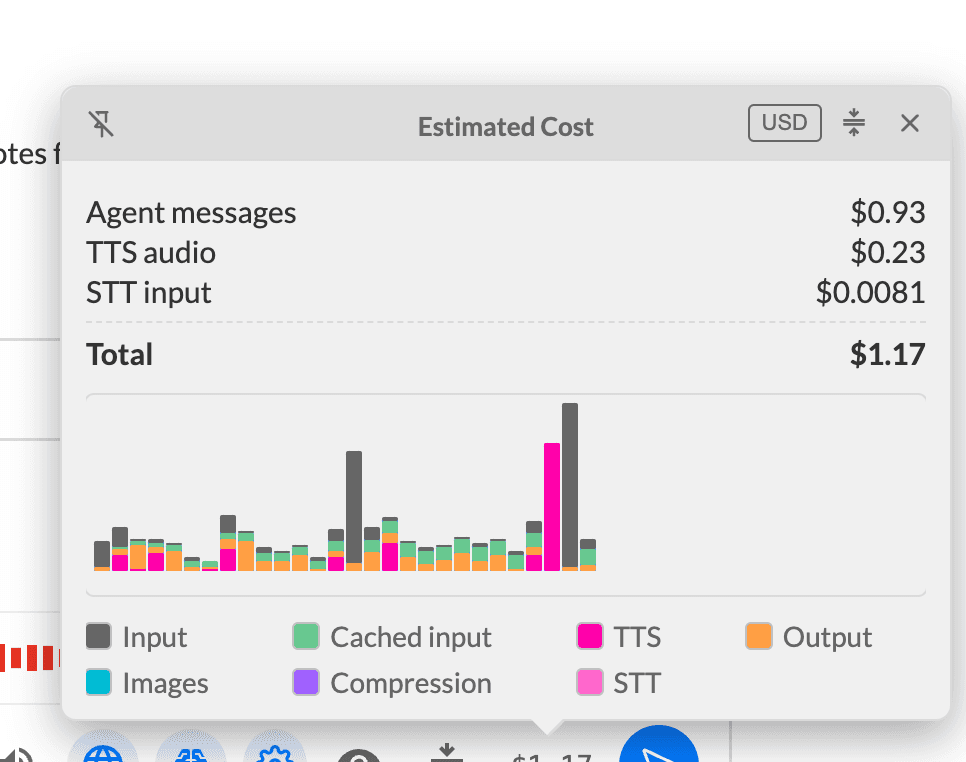Screen dimensions: 966x762
Task: Select the Cached input label link
Action: point(411,637)
